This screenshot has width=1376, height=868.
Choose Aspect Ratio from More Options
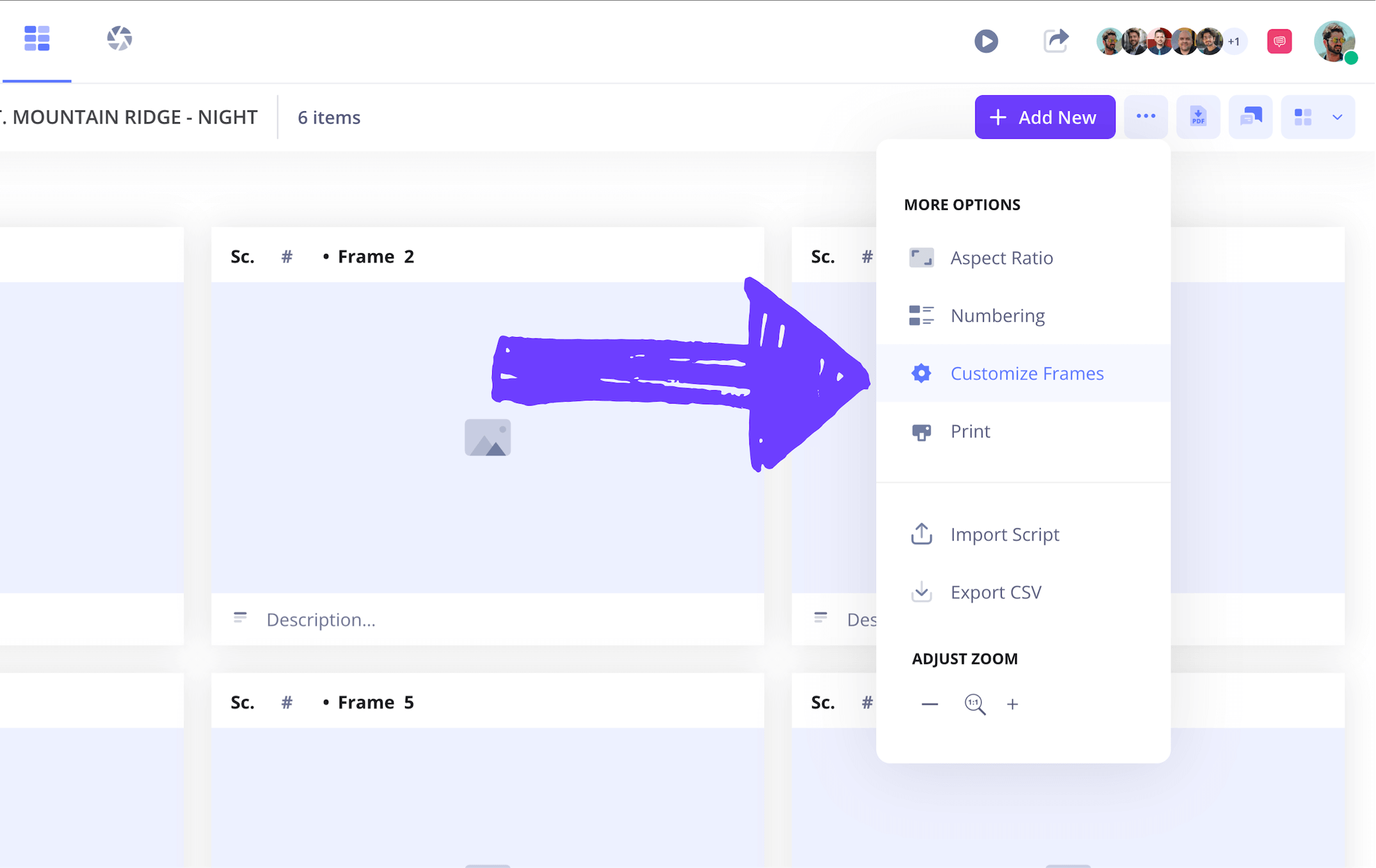pyautogui.click(x=1023, y=258)
